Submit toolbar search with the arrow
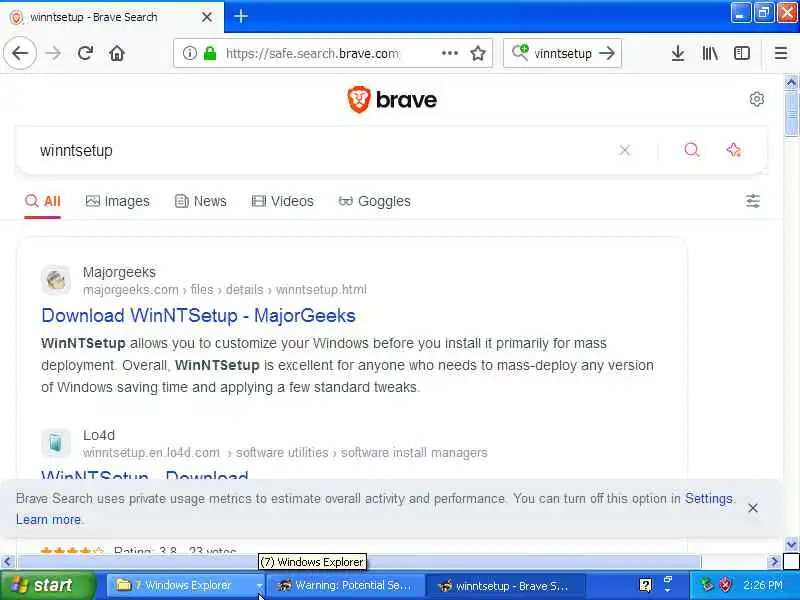This screenshot has height=600, width=800. point(607,53)
